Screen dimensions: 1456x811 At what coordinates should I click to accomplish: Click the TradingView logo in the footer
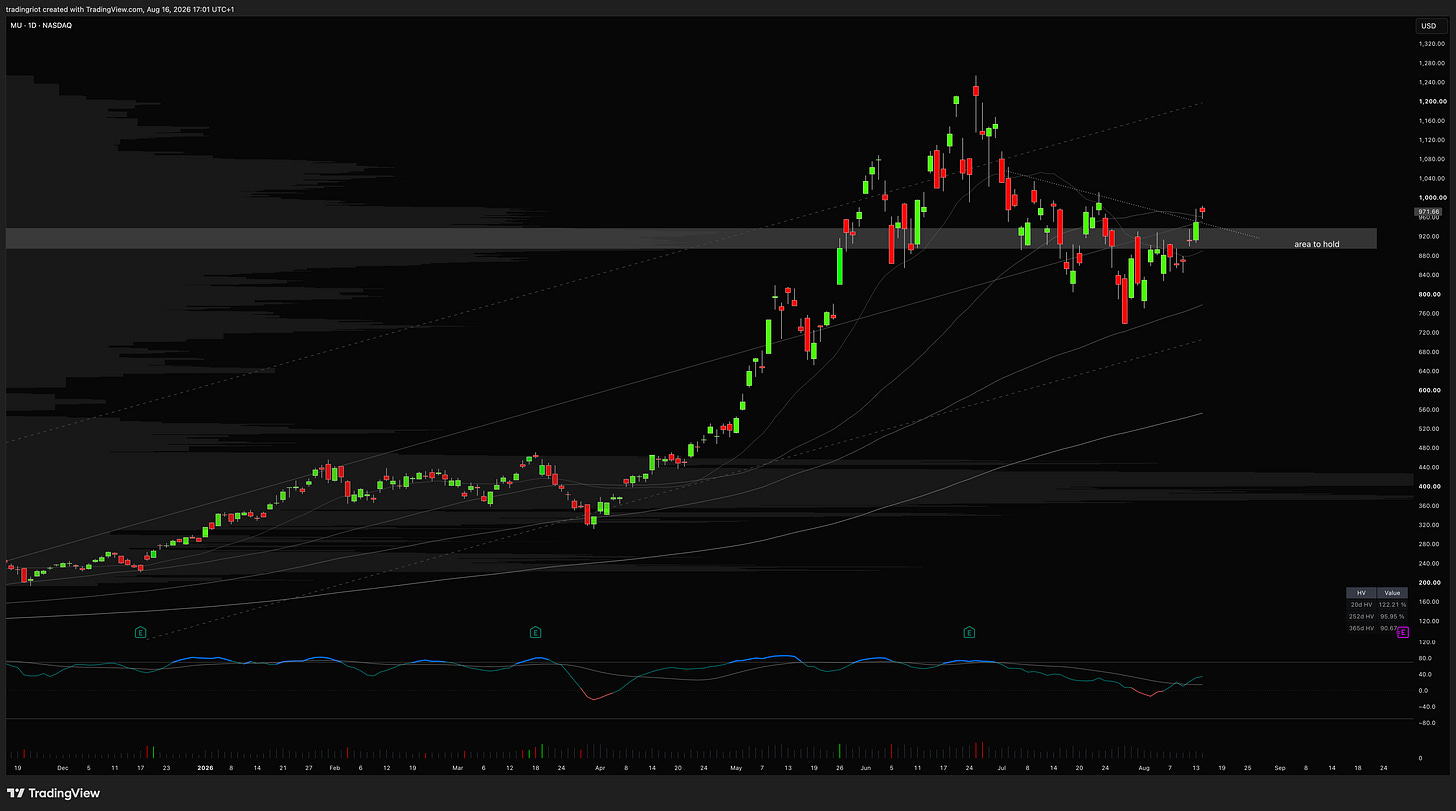(x=52, y=793)
